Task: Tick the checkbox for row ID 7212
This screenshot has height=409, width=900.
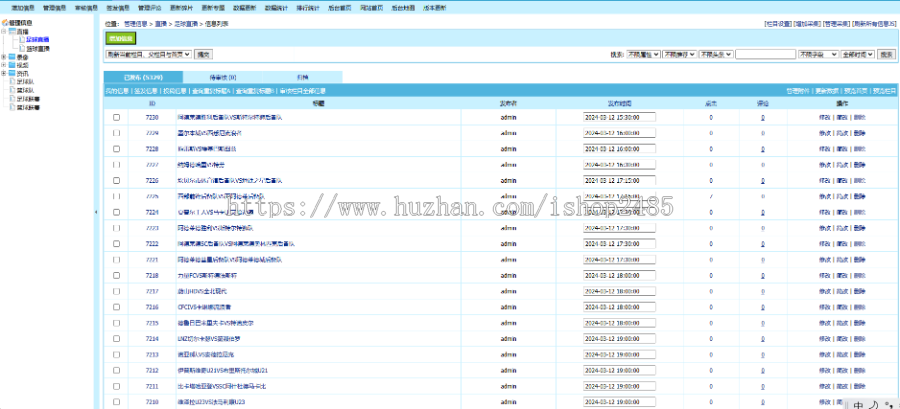Action: coord(117,370)
